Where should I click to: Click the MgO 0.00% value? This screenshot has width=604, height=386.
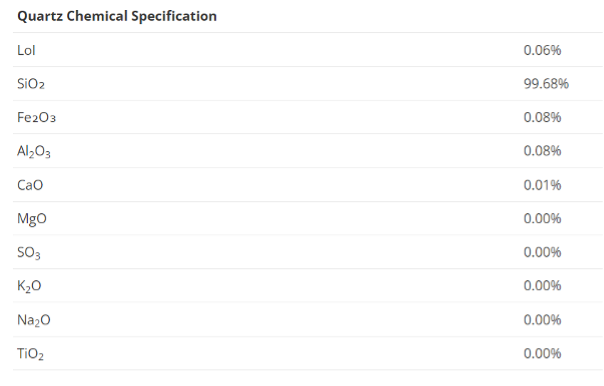pyautogui.click(x=542, y=218)
